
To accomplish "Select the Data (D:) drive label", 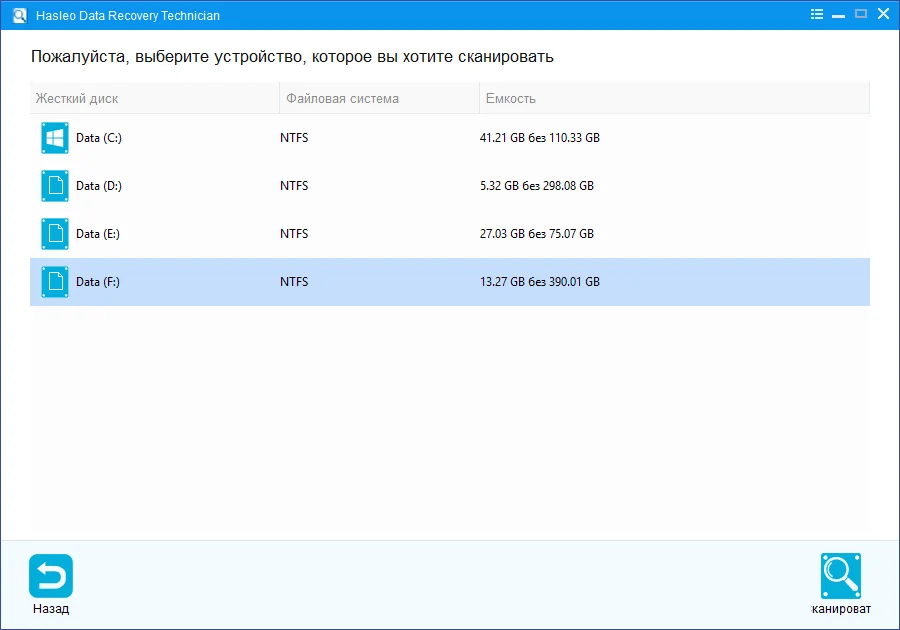I will pyautogui.click(x=99, y=186).
